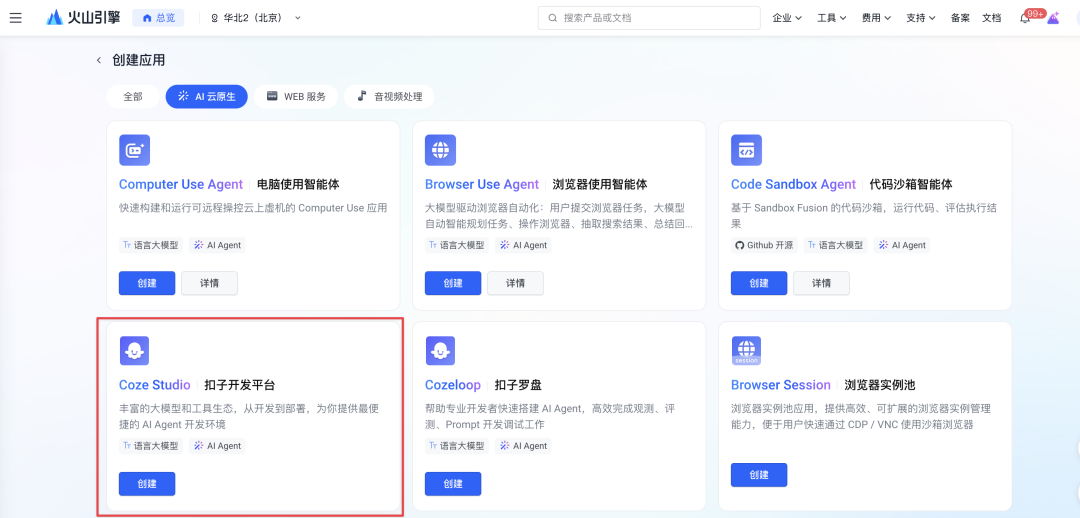Create the Computer Use Agent application
Viewport: 1080px width, 518px height.
(x=147, y=283)
